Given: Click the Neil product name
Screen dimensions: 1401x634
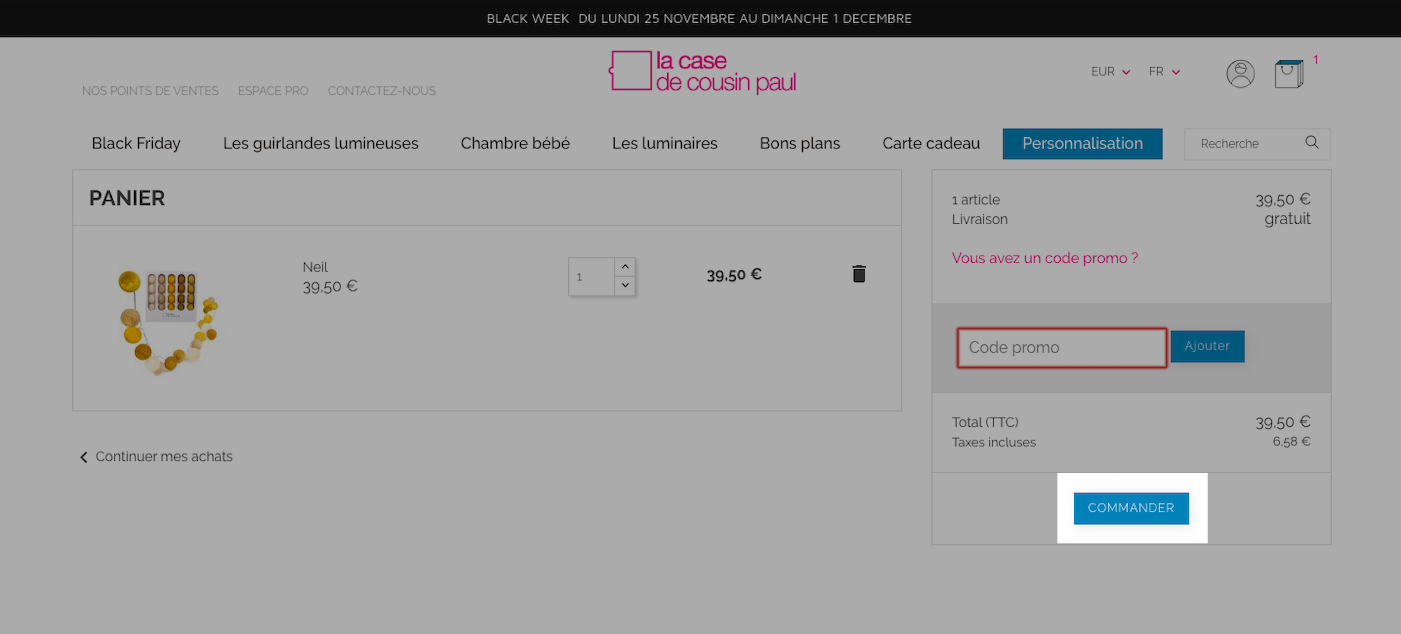Looking at the screenshot, I should (315, 267).
